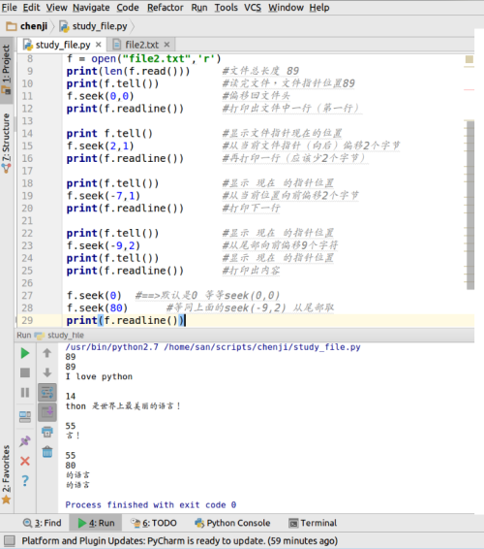
Task: Open the Refactor menu
Action: click(165, 7)
